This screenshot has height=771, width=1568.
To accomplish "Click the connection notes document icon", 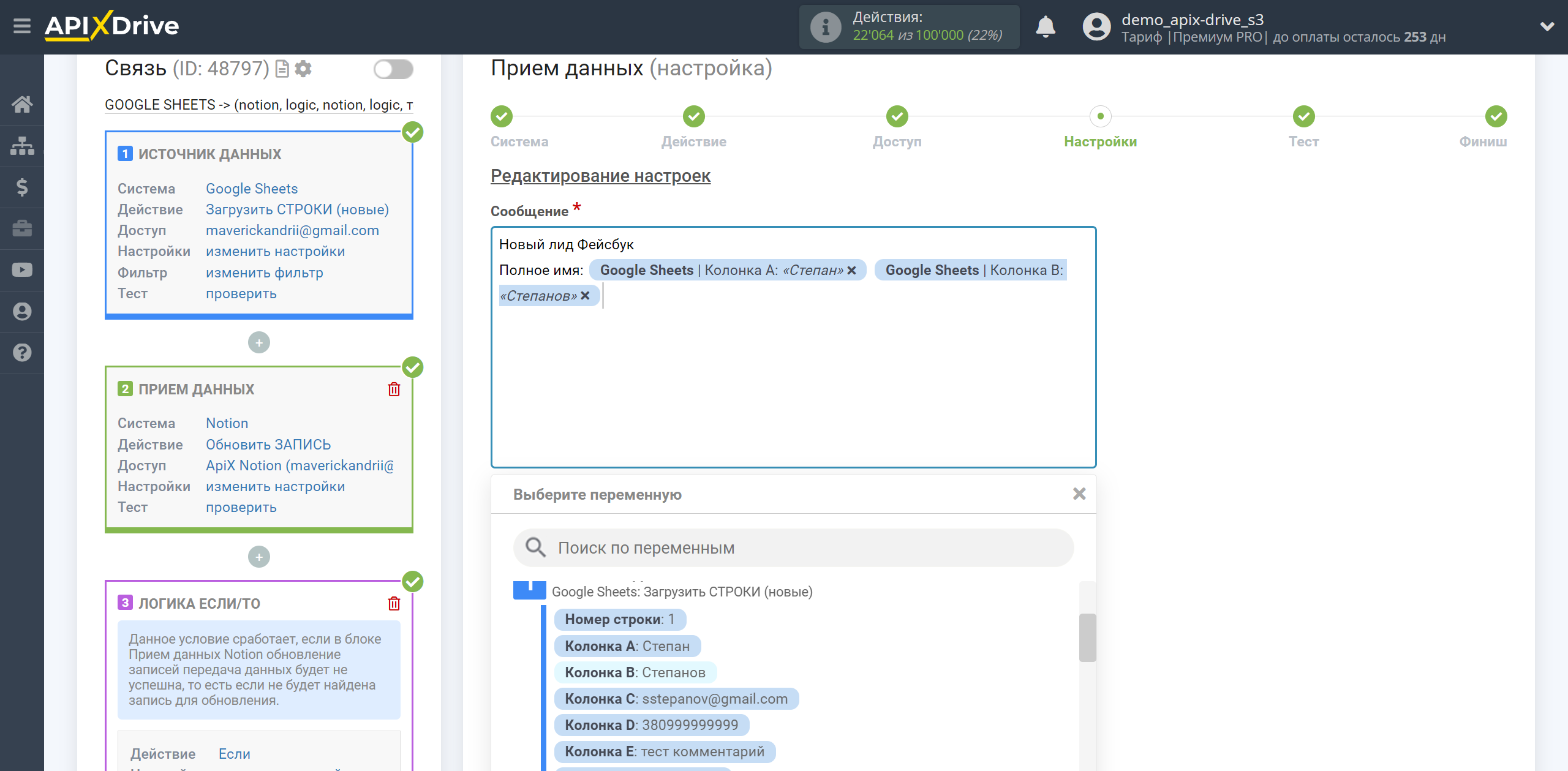I will point(282,69).
